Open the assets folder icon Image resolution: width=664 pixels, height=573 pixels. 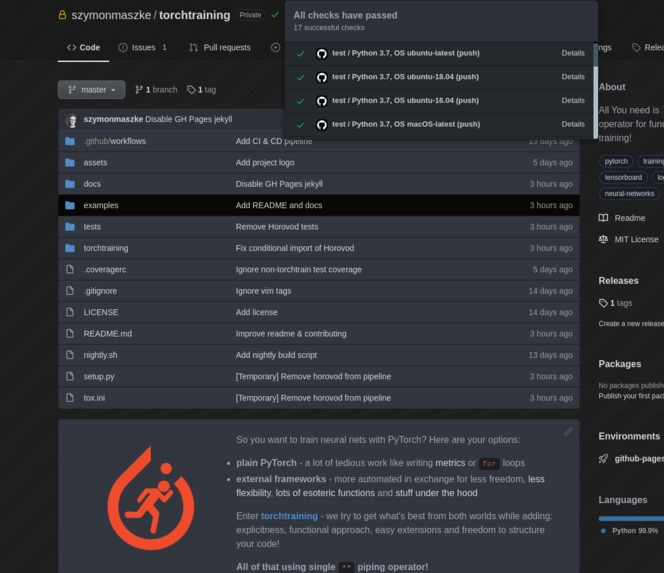(70, 163)
